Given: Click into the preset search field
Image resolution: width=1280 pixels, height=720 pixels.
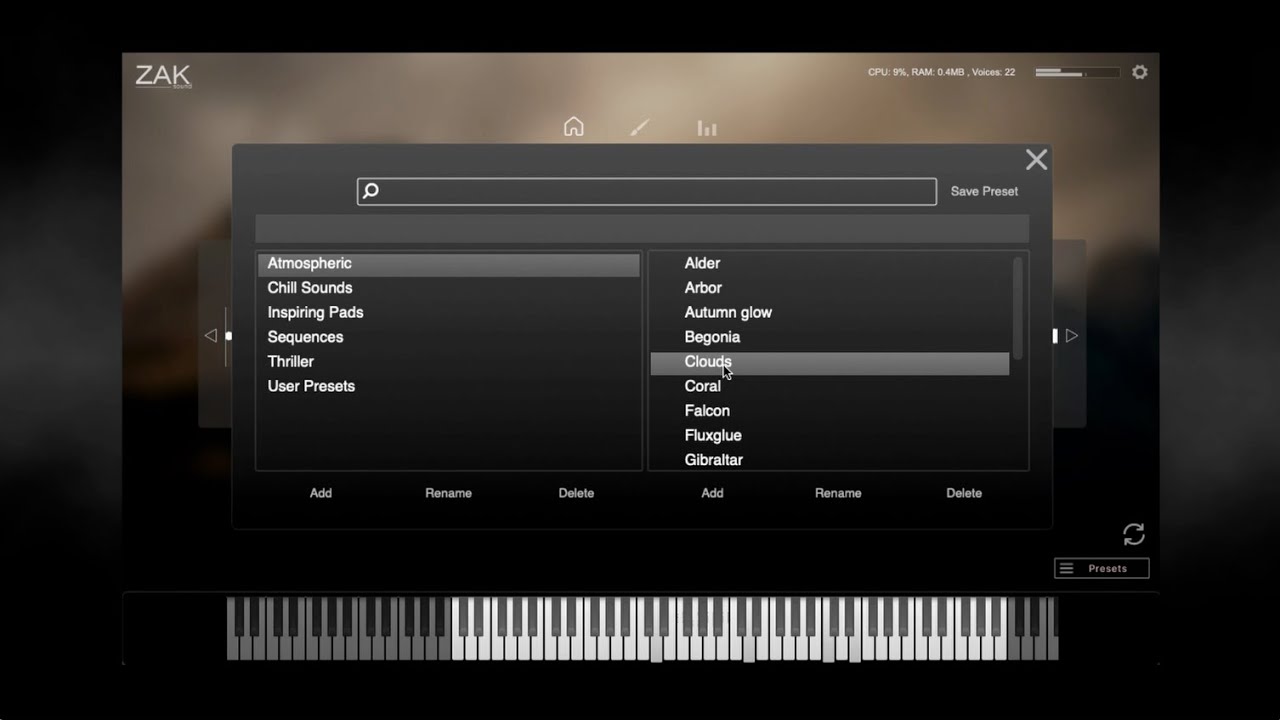Looking at the screenshot, I should point(647,191).
